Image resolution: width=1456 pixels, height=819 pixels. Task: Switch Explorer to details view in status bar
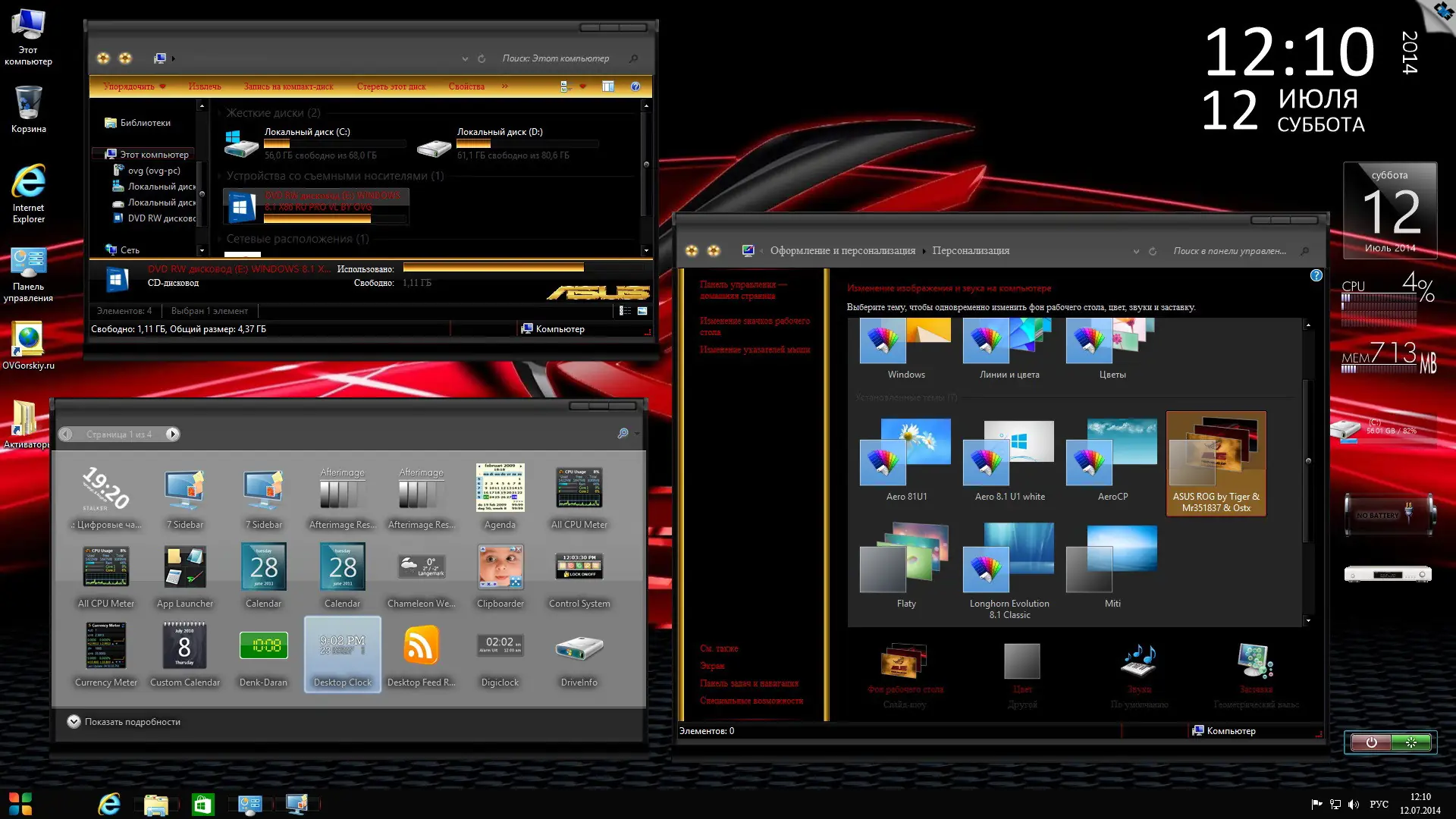click(625, 311)
